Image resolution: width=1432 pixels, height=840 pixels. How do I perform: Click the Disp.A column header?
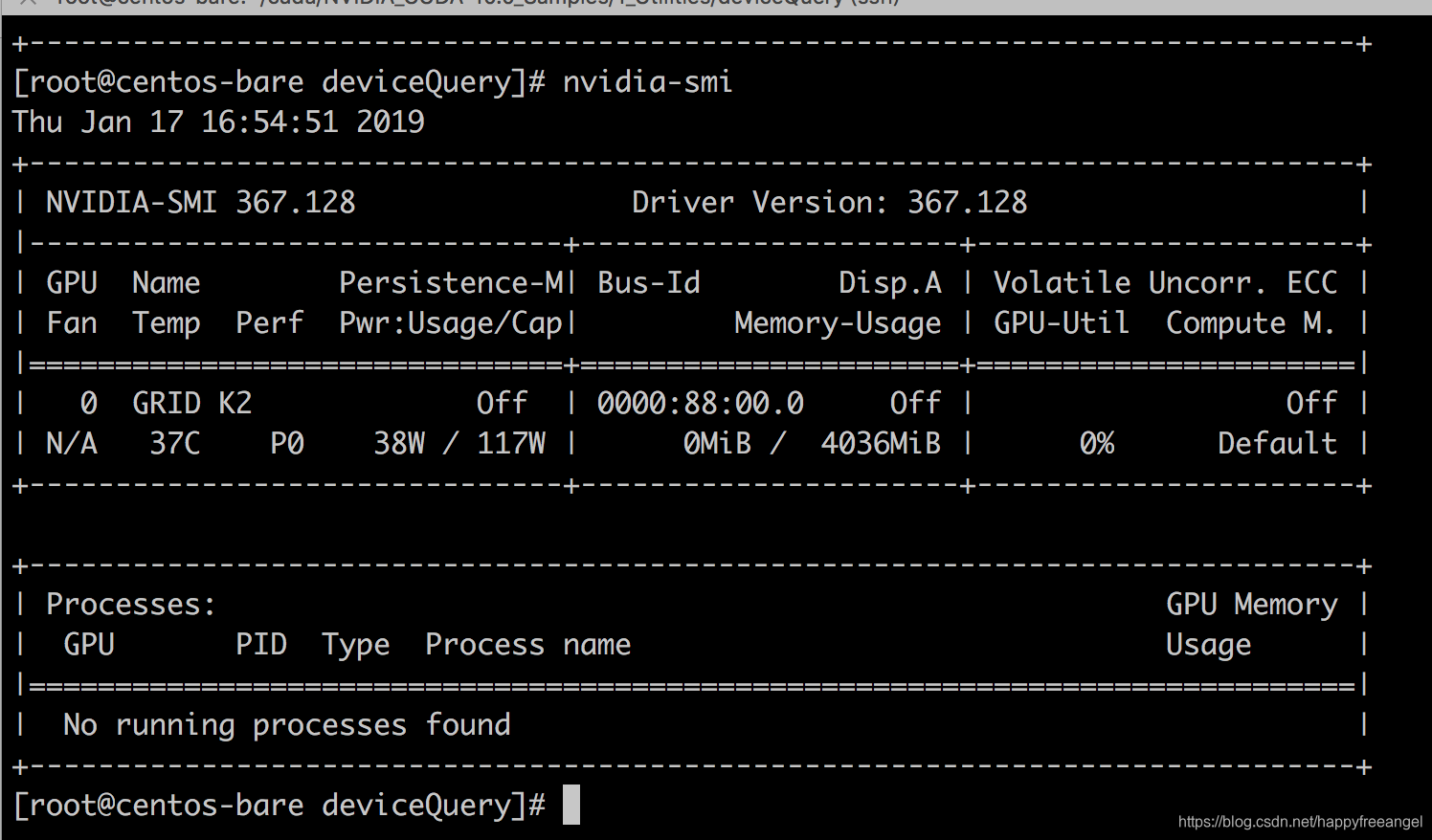coord(890,283)
